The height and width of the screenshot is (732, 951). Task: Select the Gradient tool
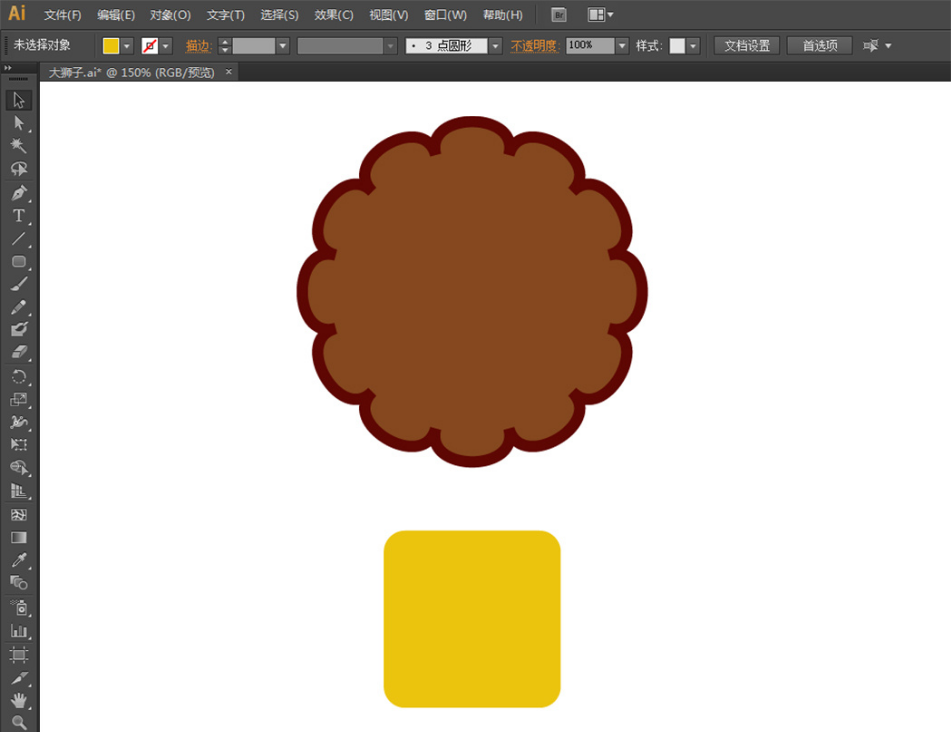click(x=18, y=537)
